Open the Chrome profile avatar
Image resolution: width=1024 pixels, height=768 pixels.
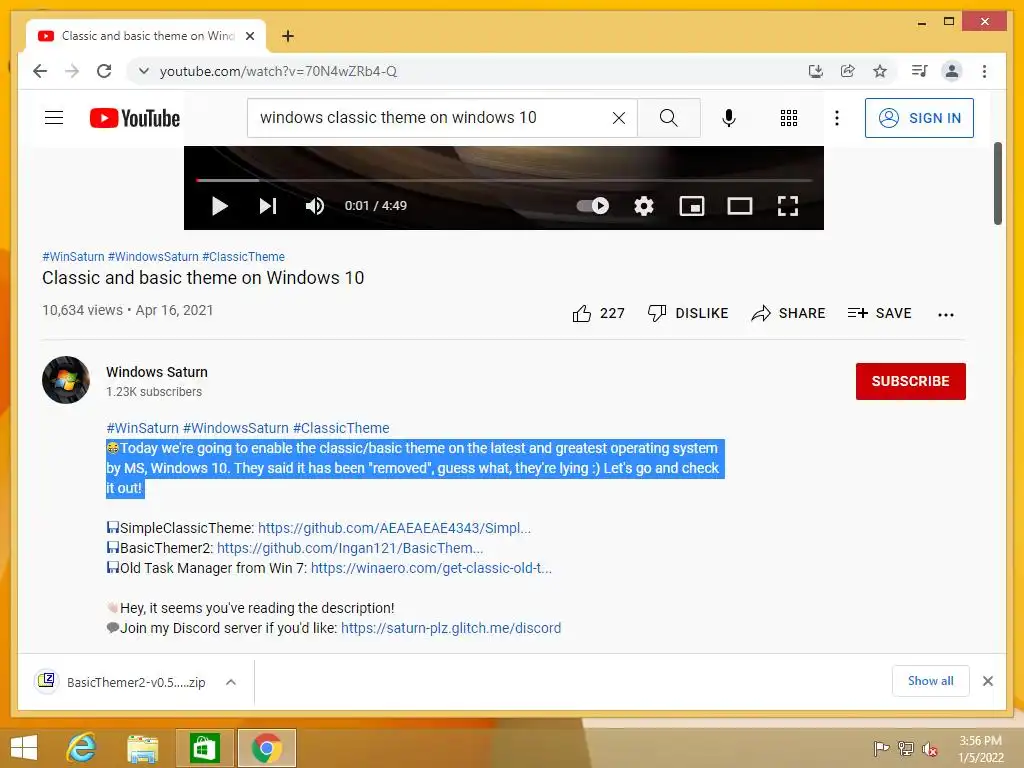pyautogui.click(x=952, y=71)
